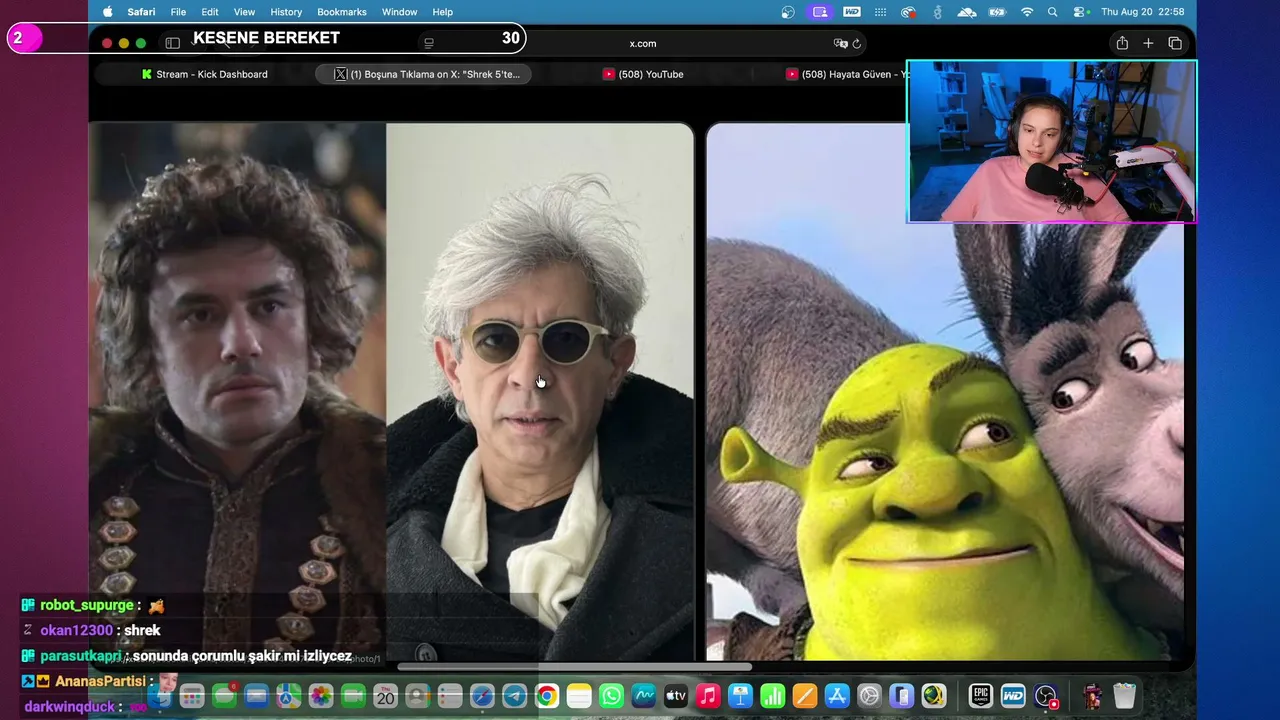
Task: Open the Window menu
Action: (399, 12)
